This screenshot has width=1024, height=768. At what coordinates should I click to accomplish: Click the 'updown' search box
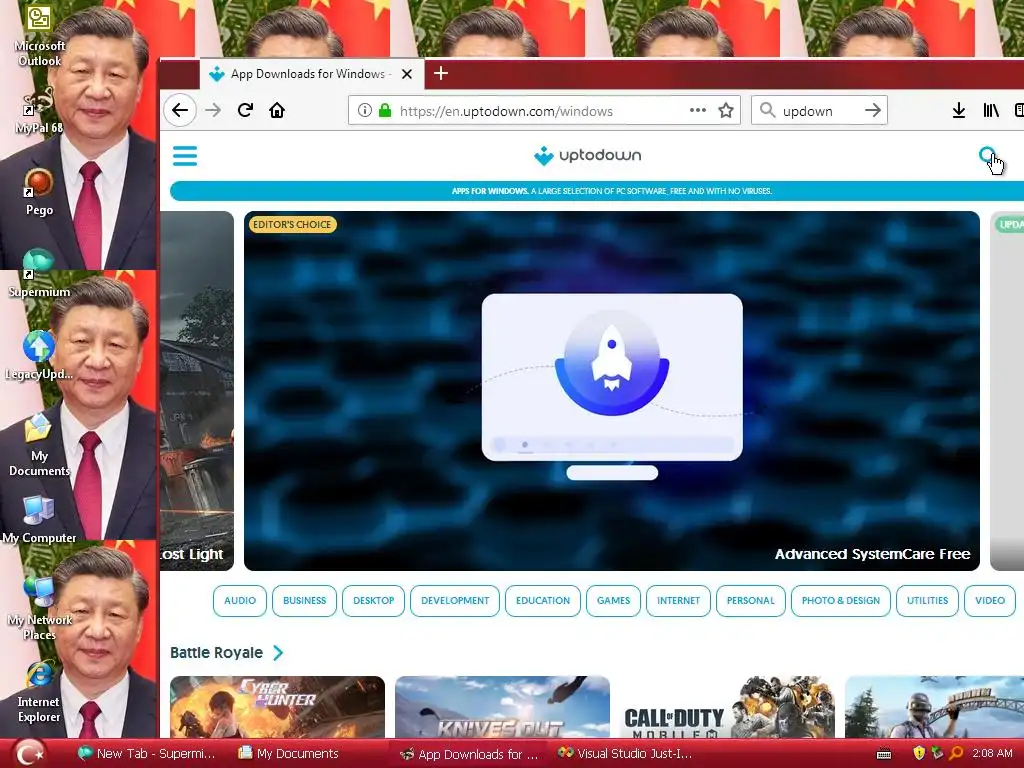click(x=820, y=110)
